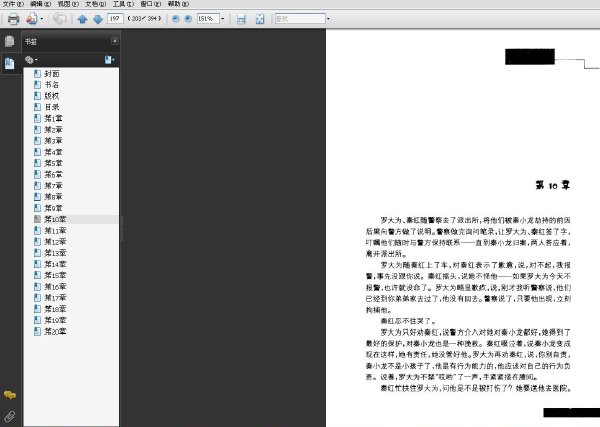Image resolution: width=600 pixels, height=427 pixels.
Task: Jump to the 第4章 bookmark
Action: tap(53, 152)
